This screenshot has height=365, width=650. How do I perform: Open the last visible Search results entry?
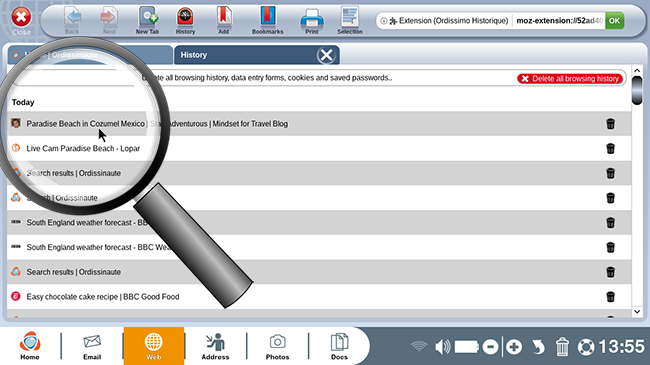click(x=319, y=272)
